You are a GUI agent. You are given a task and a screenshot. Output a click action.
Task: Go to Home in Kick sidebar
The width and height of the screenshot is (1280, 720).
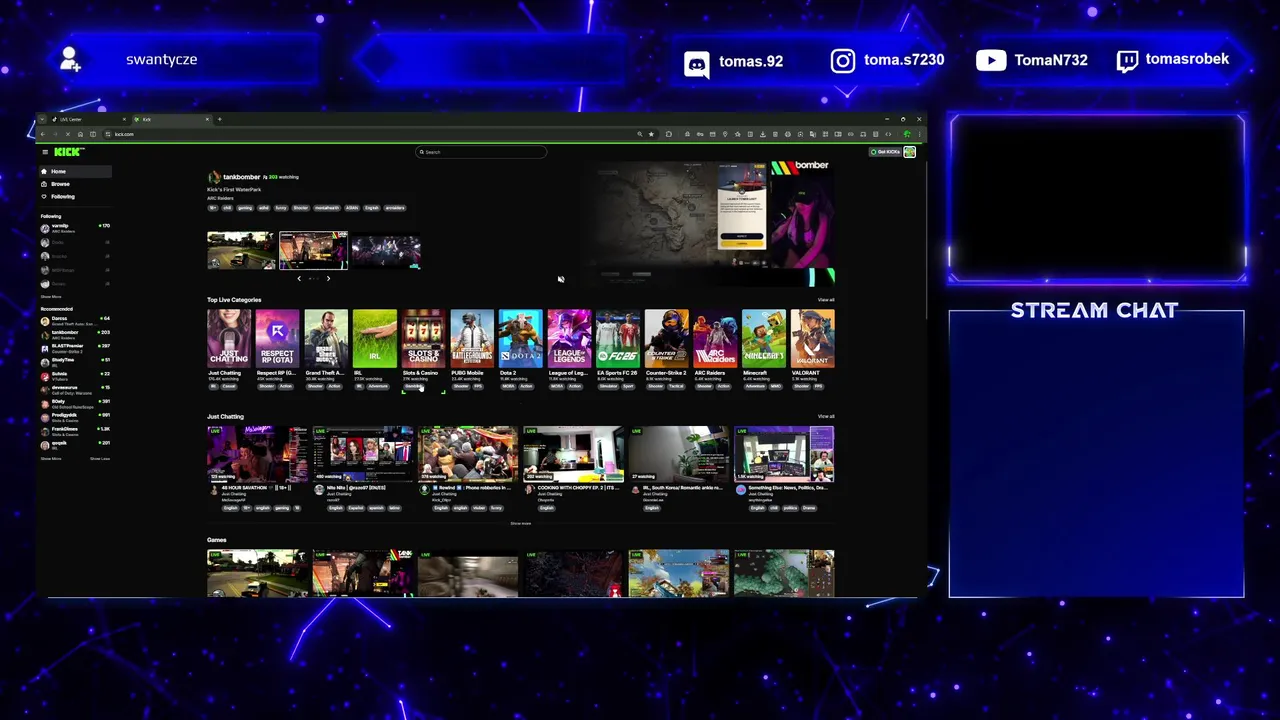[x=75, y=171]
